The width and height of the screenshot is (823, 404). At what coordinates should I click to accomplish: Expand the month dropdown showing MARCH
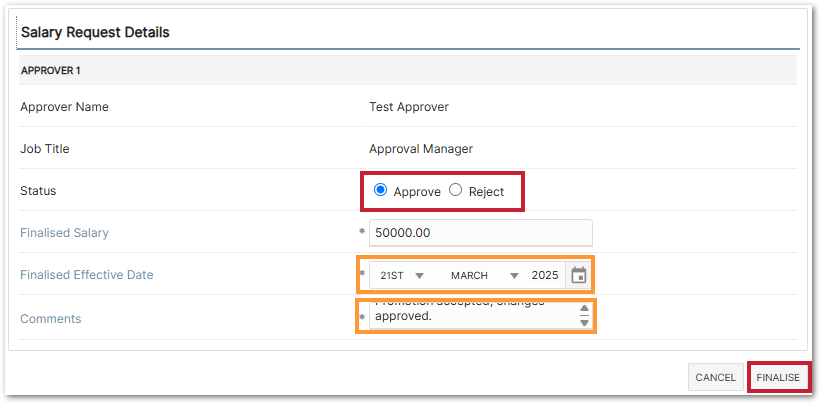(484, 275)
